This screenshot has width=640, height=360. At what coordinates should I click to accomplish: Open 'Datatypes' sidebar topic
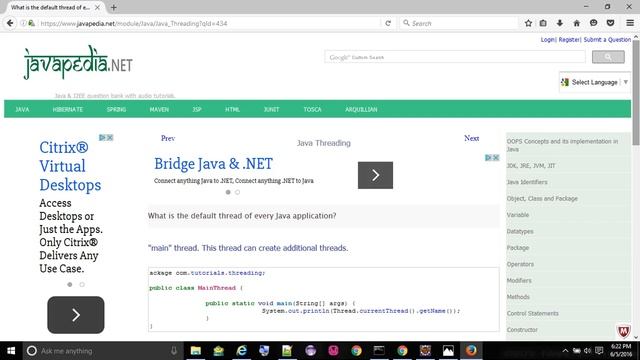520,231
